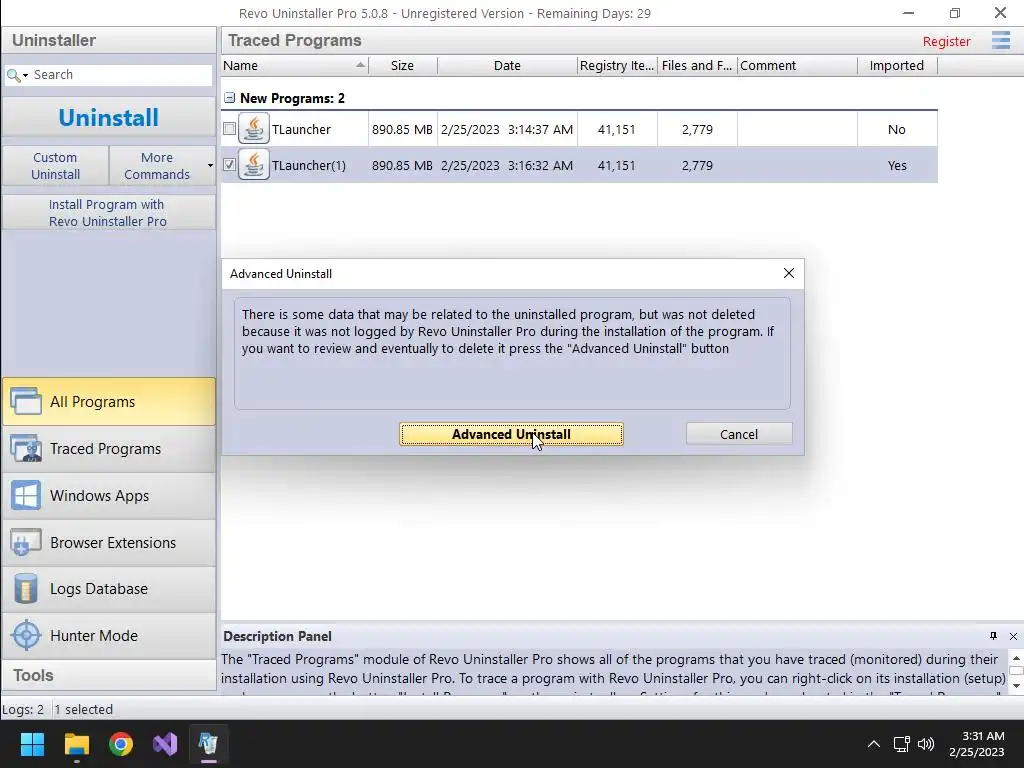The width and height of the screenshot is (1024, 768).
Task: Click the Size column header
Action: [402, 65]
